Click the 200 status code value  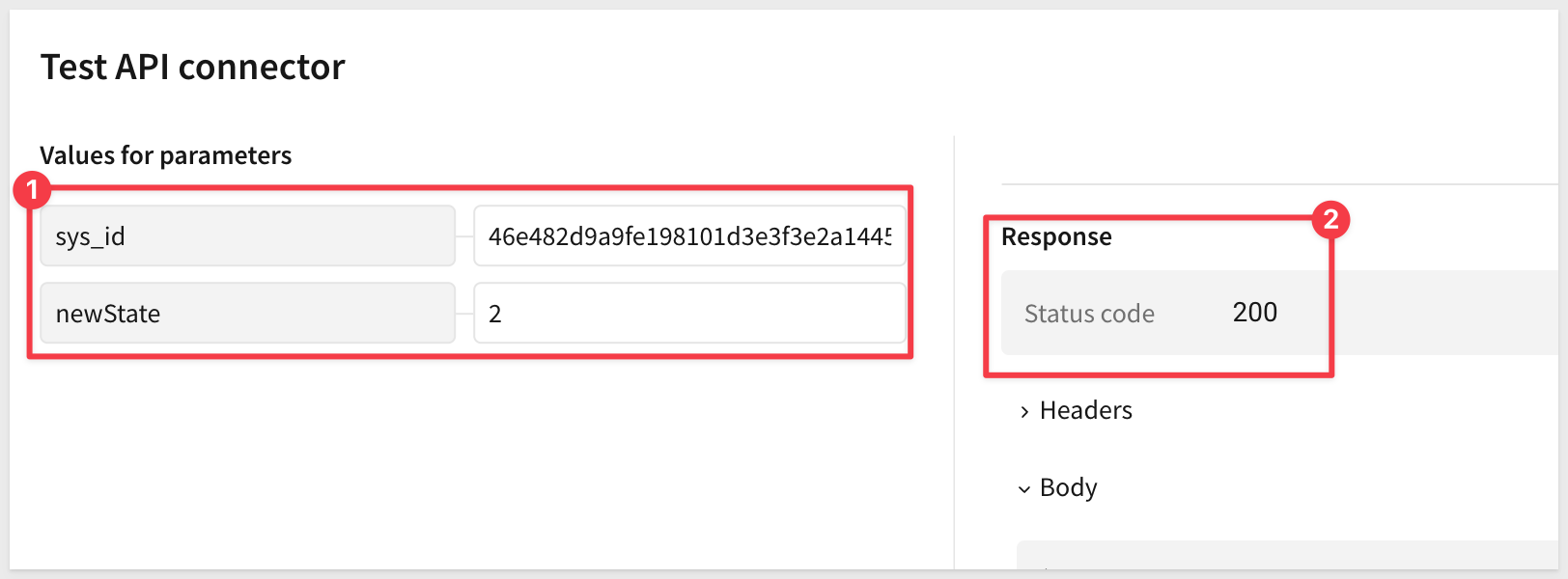[1254, 312]
